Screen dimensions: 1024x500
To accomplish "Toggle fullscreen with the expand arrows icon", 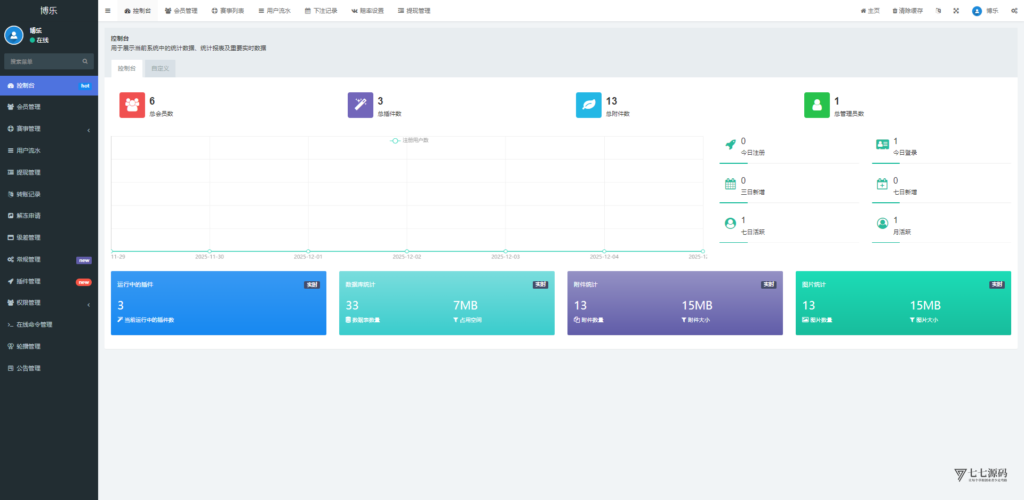I will (x=956, y=11).
